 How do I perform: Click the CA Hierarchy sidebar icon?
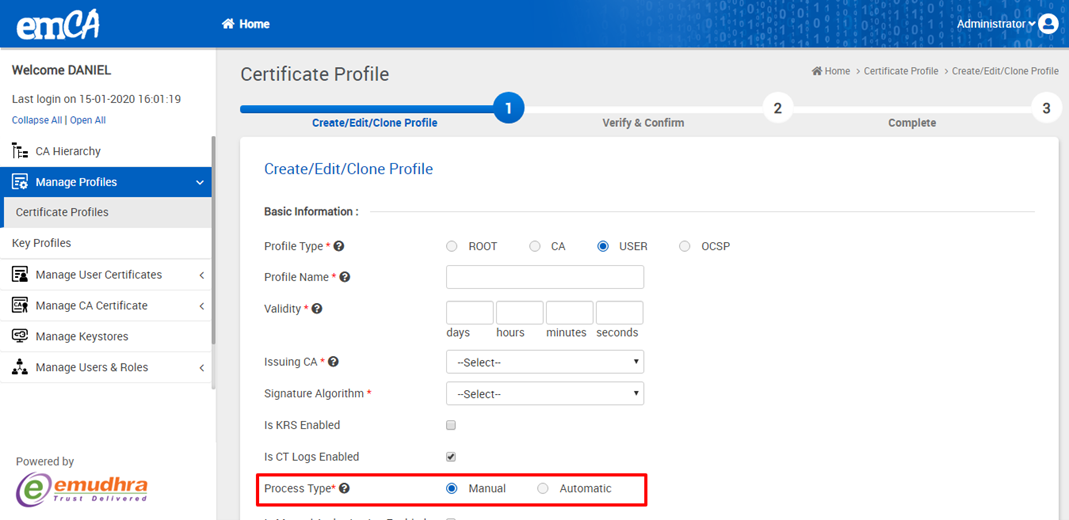20,151
